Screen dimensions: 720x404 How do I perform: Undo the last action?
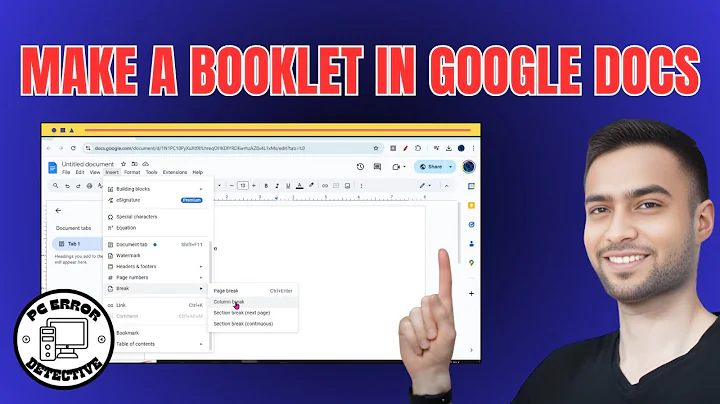[67, 185]
